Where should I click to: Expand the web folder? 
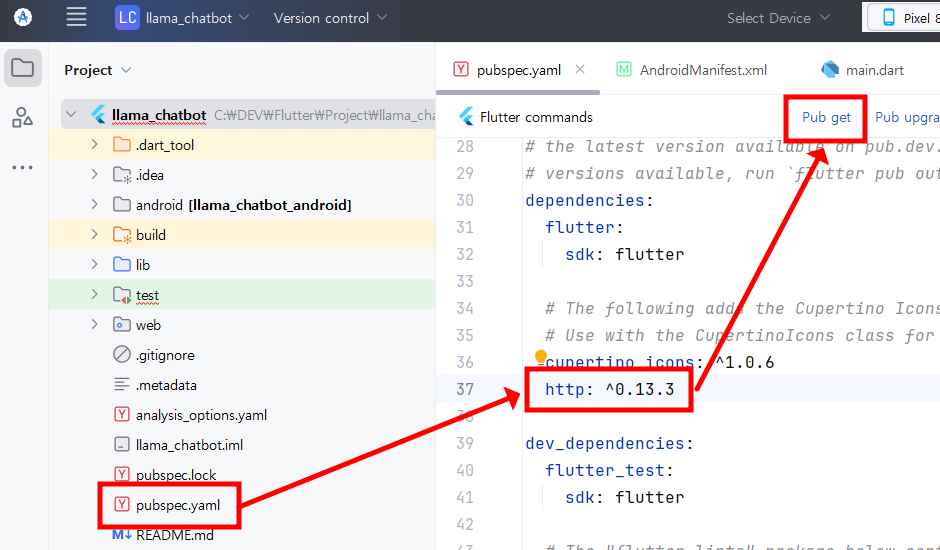point(94,324)
